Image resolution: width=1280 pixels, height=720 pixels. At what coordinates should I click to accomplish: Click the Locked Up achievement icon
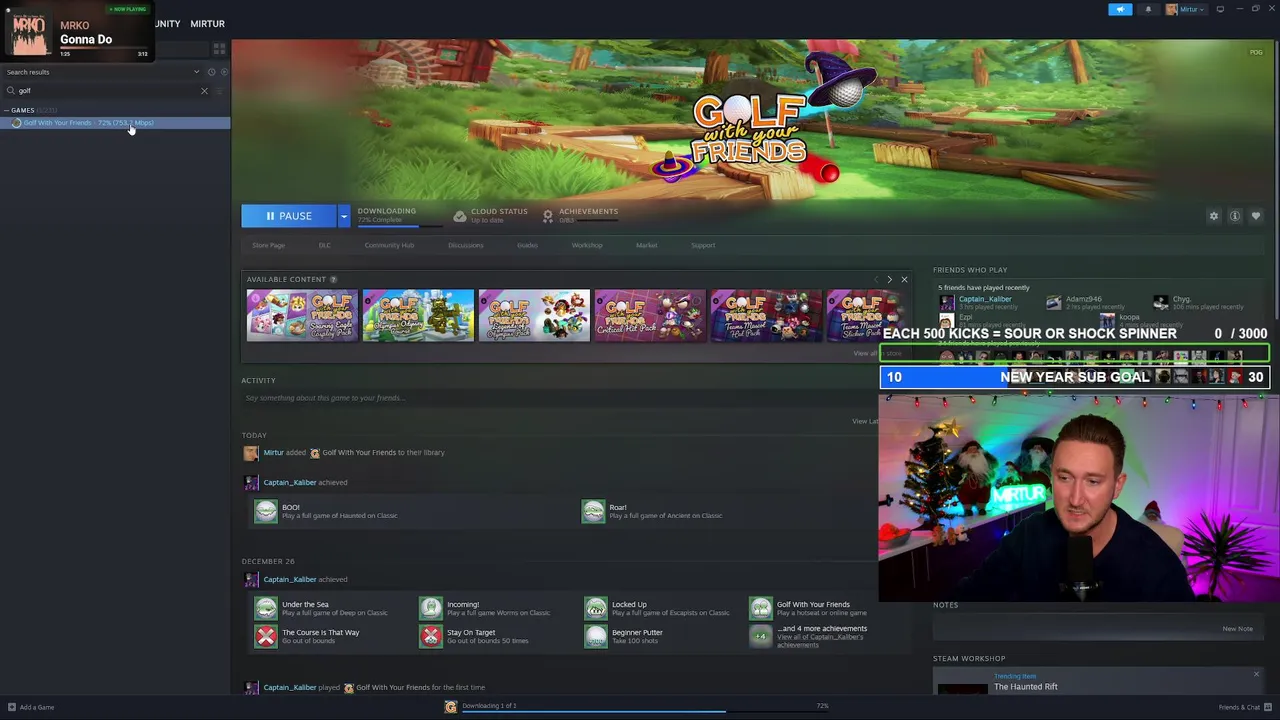(595, 608)
